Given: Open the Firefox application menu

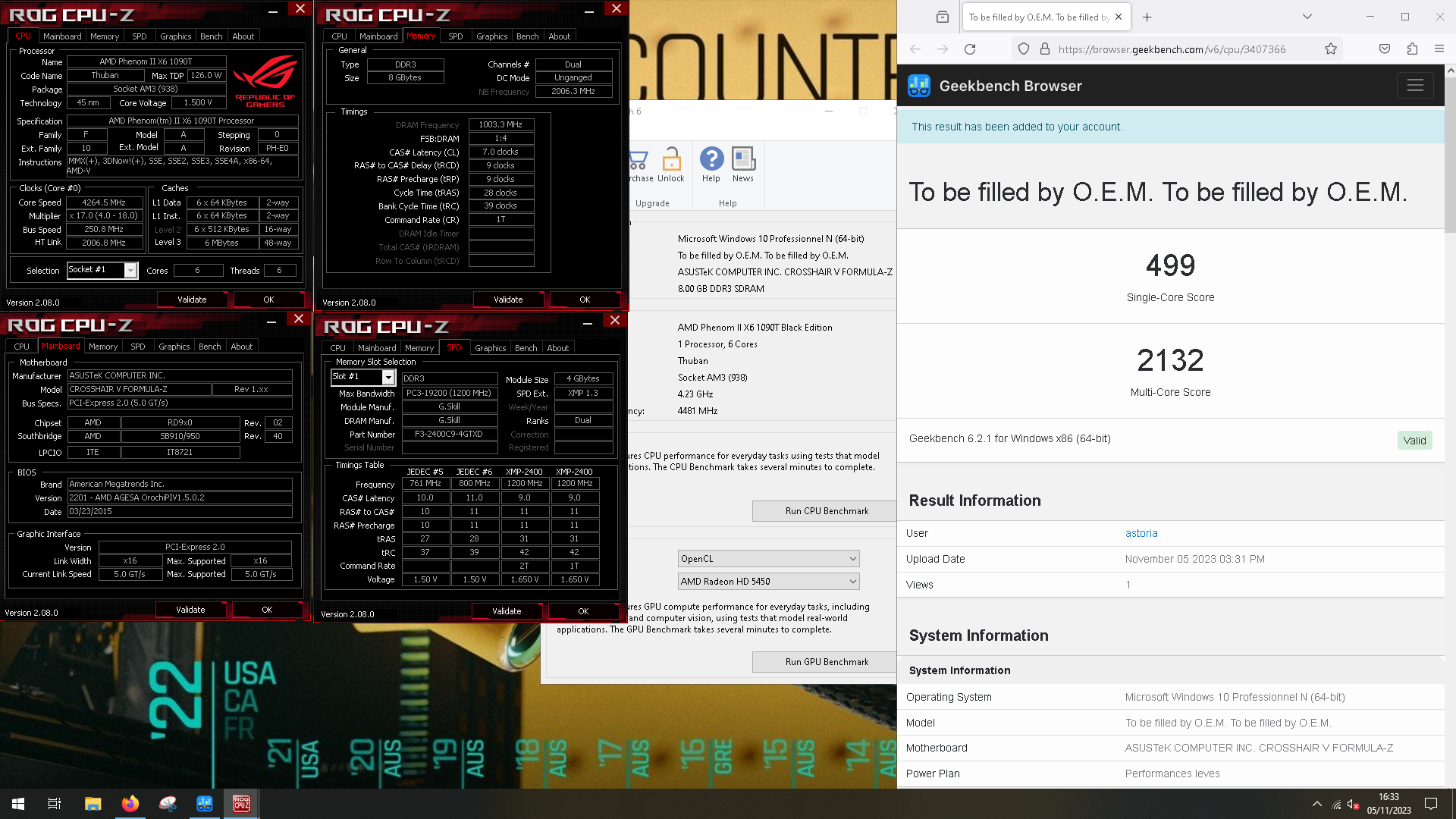Looking at the screenshot, I should [1439, 49].
